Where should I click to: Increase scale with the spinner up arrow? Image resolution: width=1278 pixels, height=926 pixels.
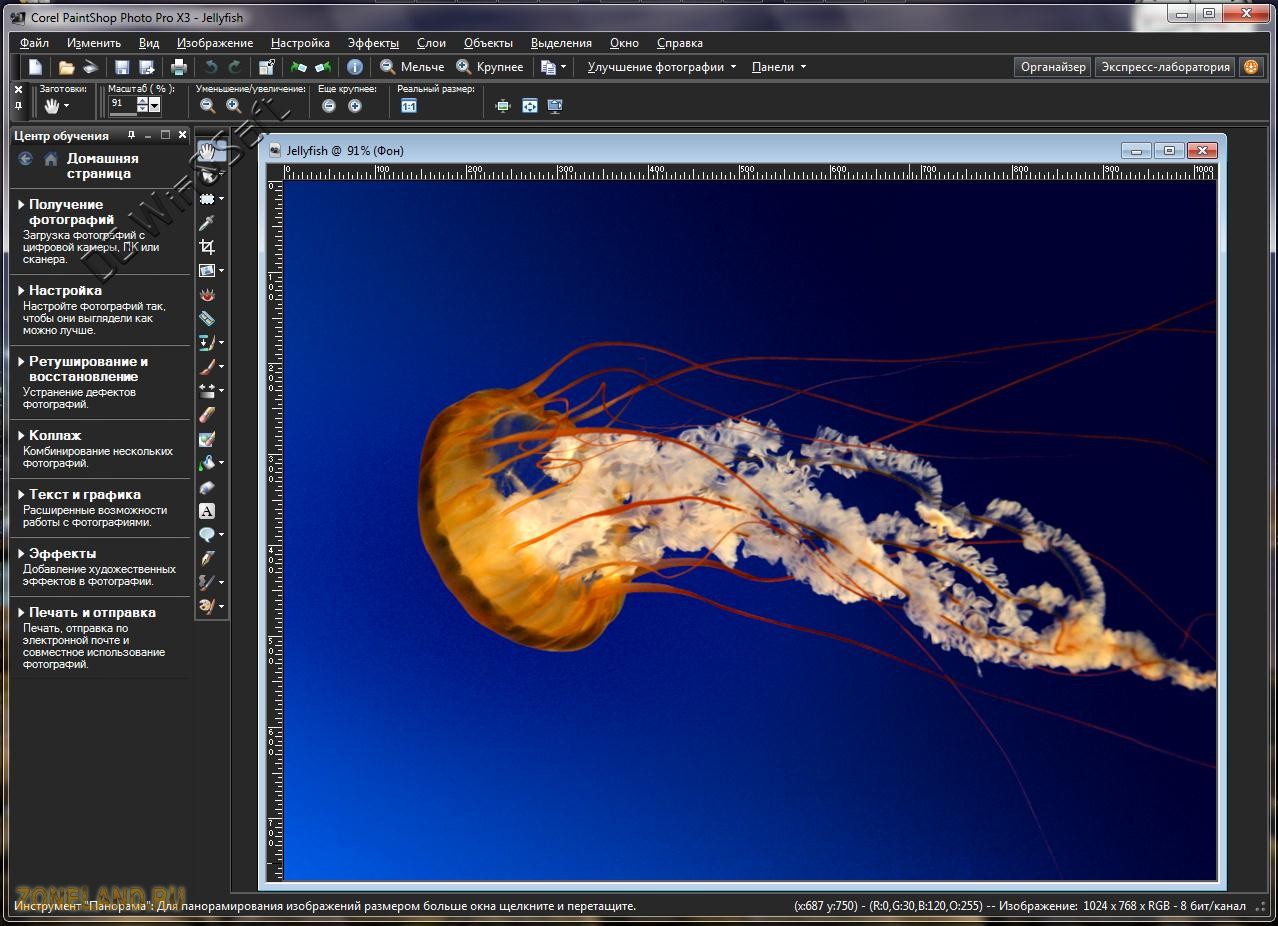(142, 100)
